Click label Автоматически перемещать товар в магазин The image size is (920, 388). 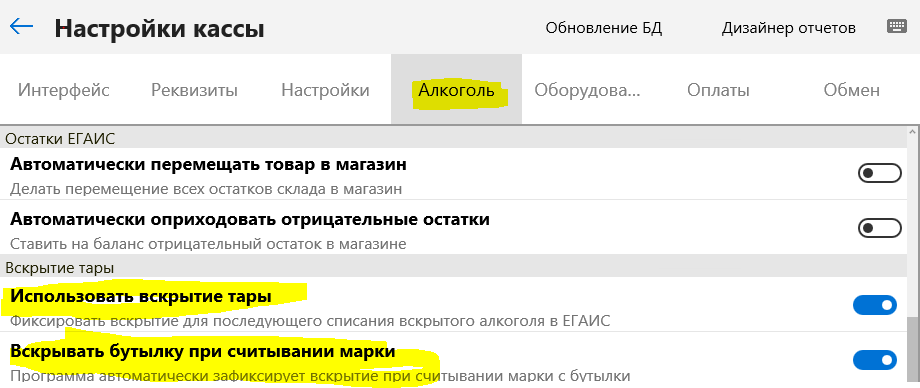pyautogui.click(x=208, y=165)
